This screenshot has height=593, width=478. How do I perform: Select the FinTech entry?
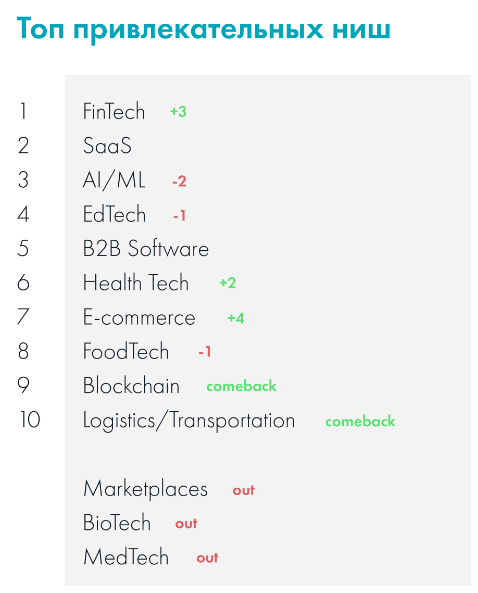coord(114,112)
